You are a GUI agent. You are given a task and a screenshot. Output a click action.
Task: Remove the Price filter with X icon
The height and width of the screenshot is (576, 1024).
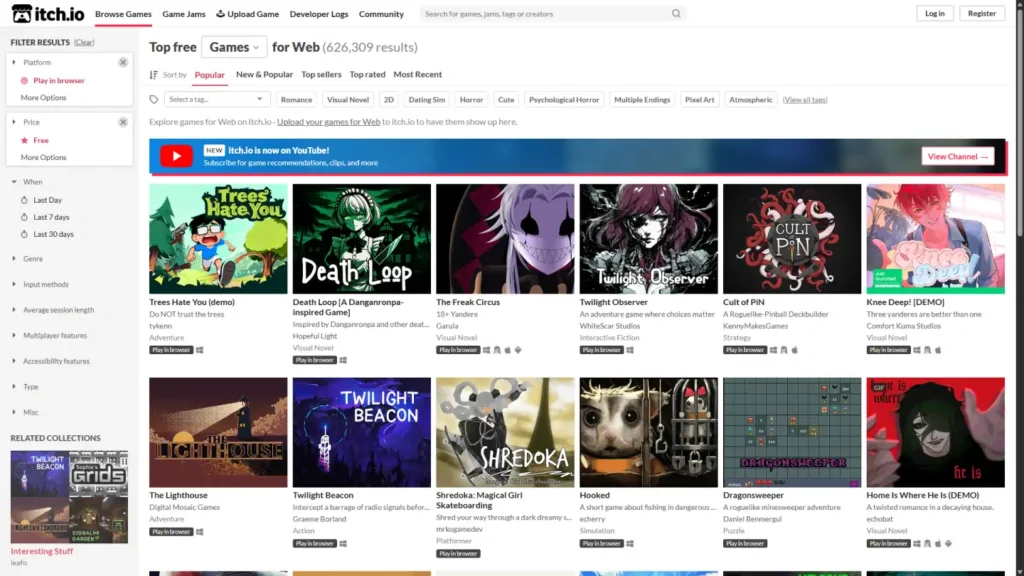pos(123,122)
